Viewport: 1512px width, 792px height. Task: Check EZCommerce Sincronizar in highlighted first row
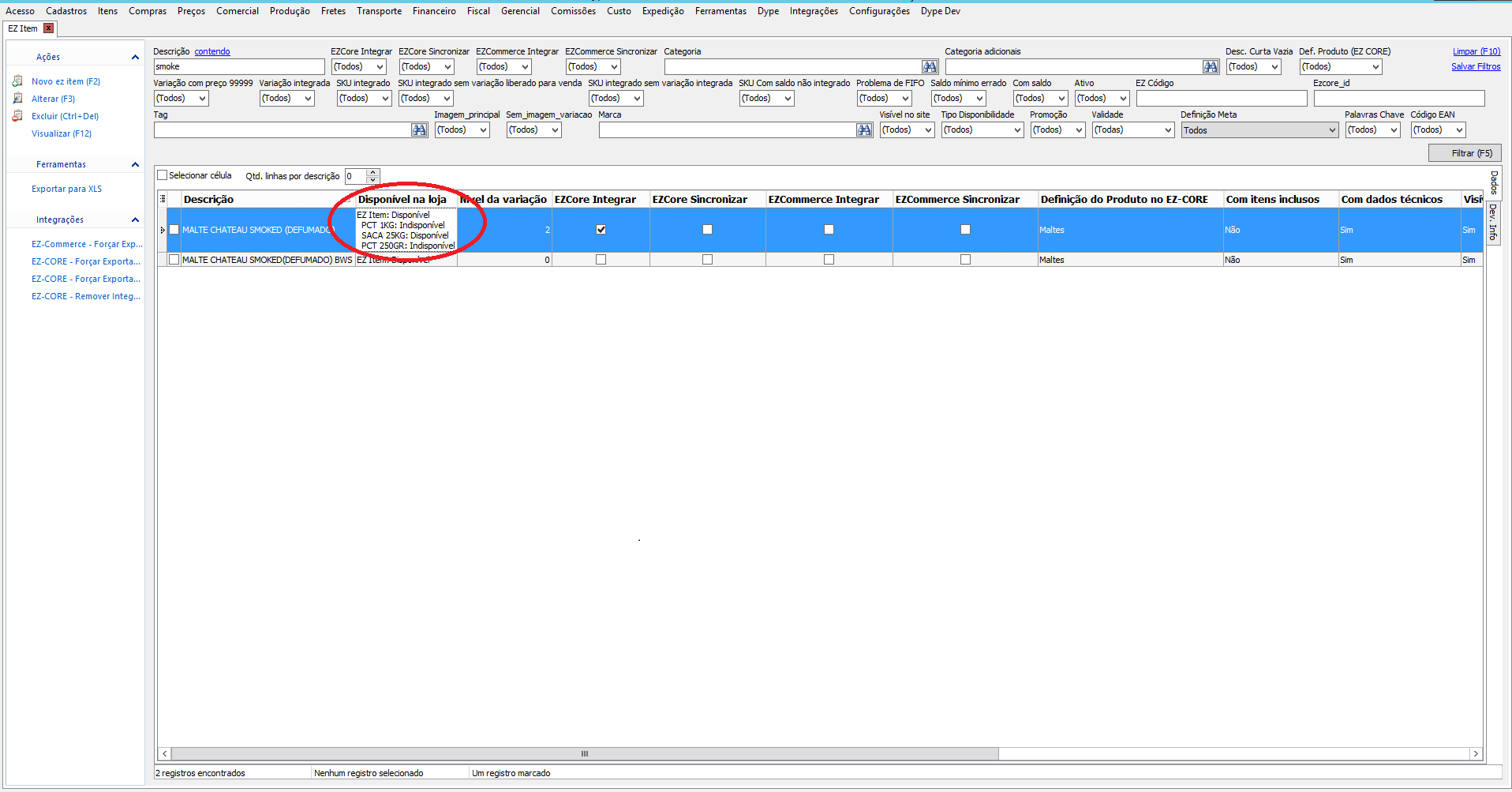pyautogui.click(x=965, y=230)
